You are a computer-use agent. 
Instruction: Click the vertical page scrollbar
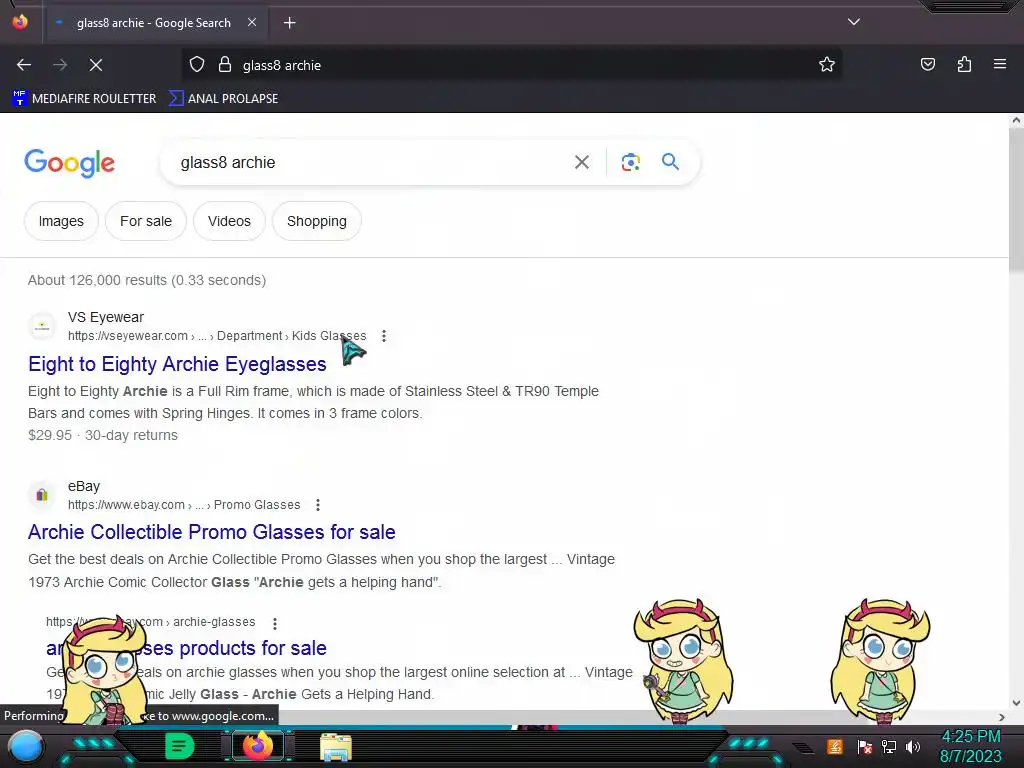[x=1016, y=201]
